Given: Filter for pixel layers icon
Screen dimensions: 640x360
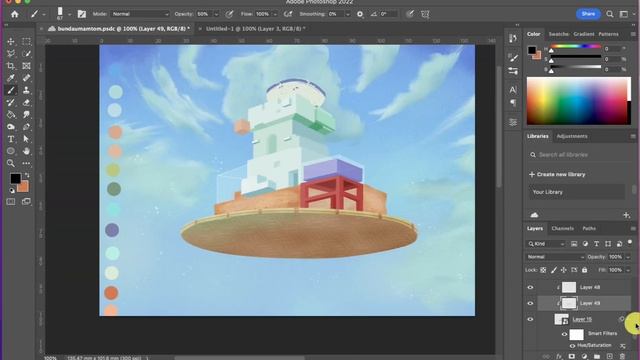Looking at the screenshot, I should 574,244.
